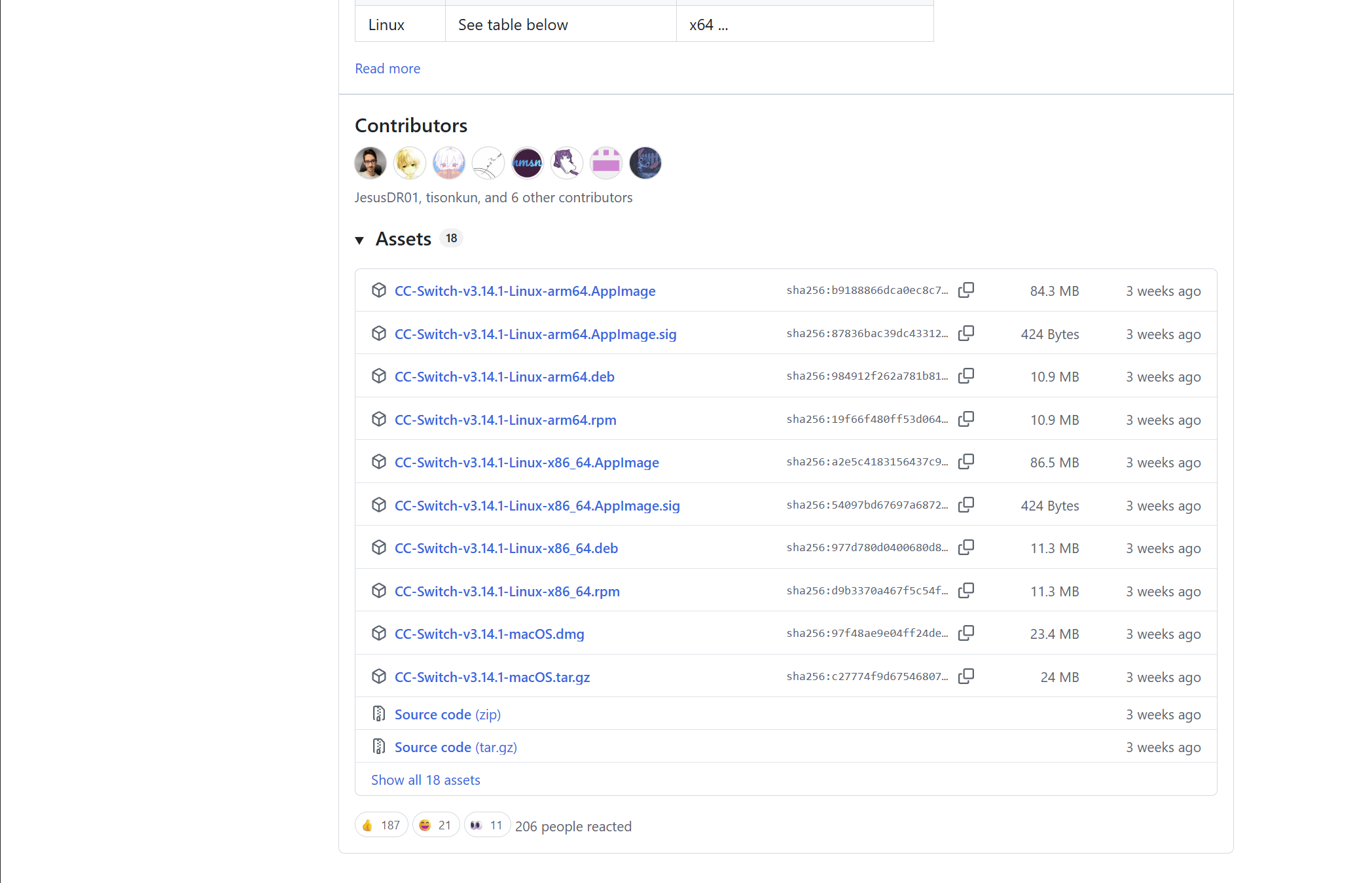The height and width of the screenshot is (883, 1372).
Task: Download Source code (zip)
Action: pos(448,714)
